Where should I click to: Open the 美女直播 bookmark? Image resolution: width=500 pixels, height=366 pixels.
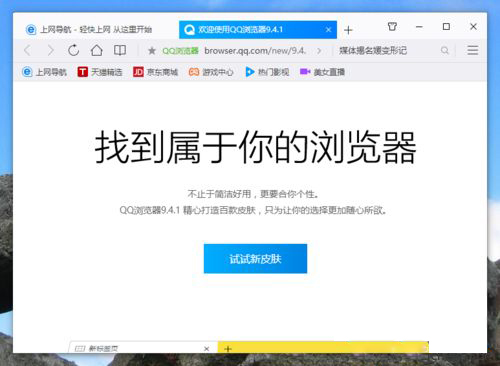[322, 72]
